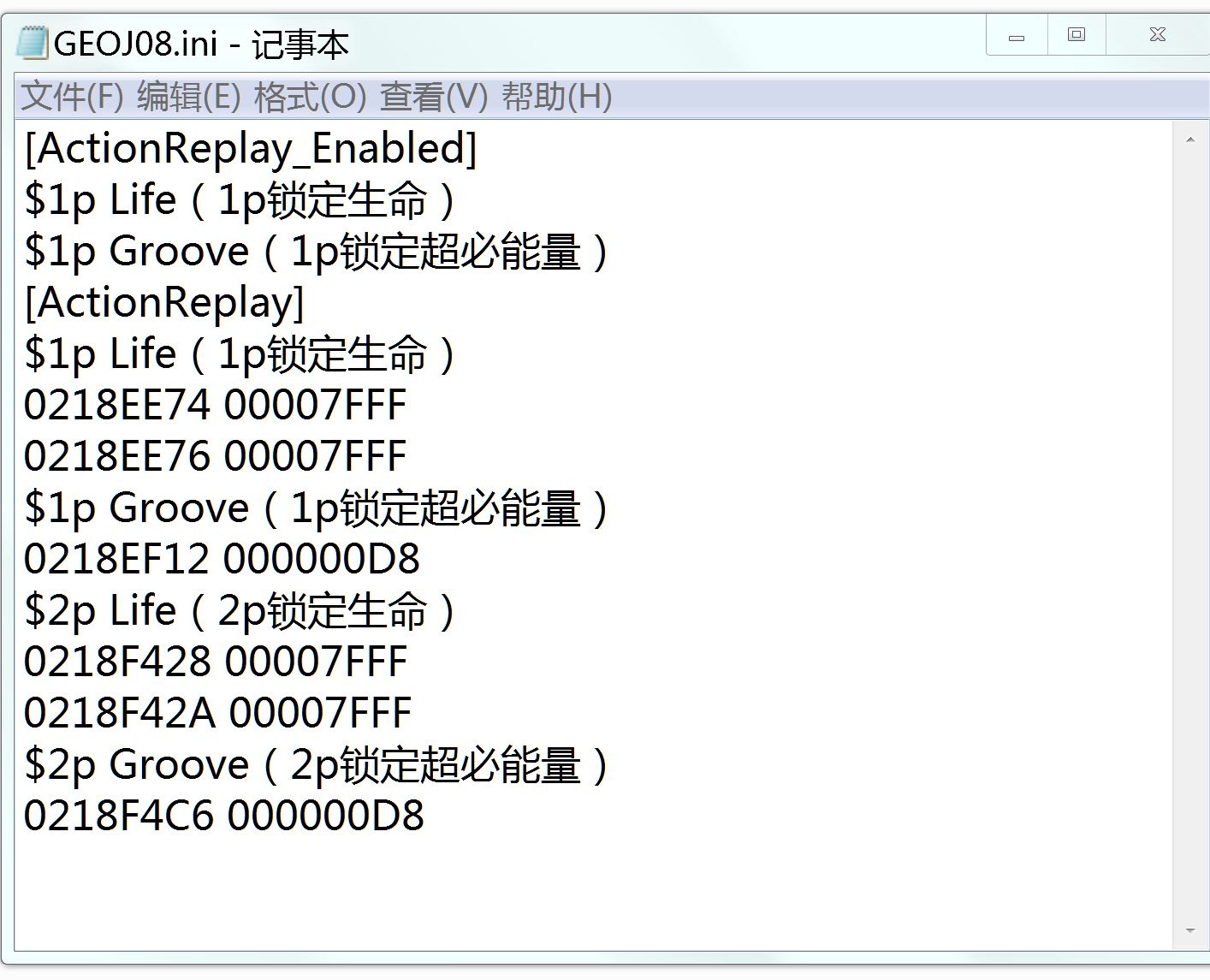This screenshot has height=980, width=1210.
Task: Open the 编辑(E) menu
Action: pos(189,97)
